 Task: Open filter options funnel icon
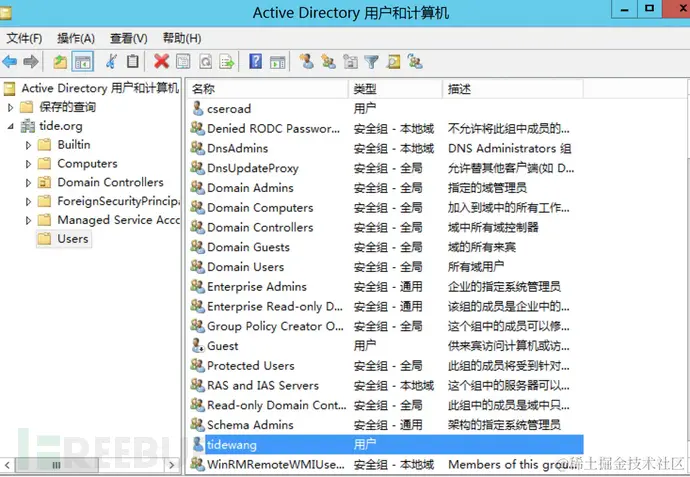click(x=372, y=62)
